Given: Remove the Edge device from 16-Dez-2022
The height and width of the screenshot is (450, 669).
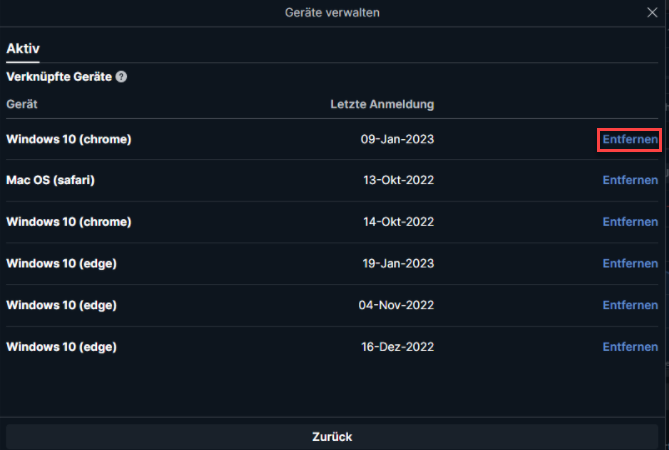Looking at the screenshot, I should point(630,347).
